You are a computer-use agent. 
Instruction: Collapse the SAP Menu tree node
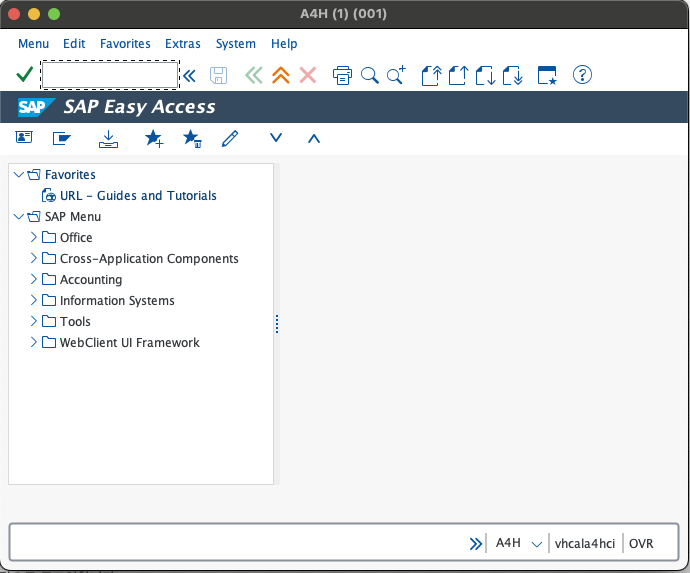(x=18, y=217)
